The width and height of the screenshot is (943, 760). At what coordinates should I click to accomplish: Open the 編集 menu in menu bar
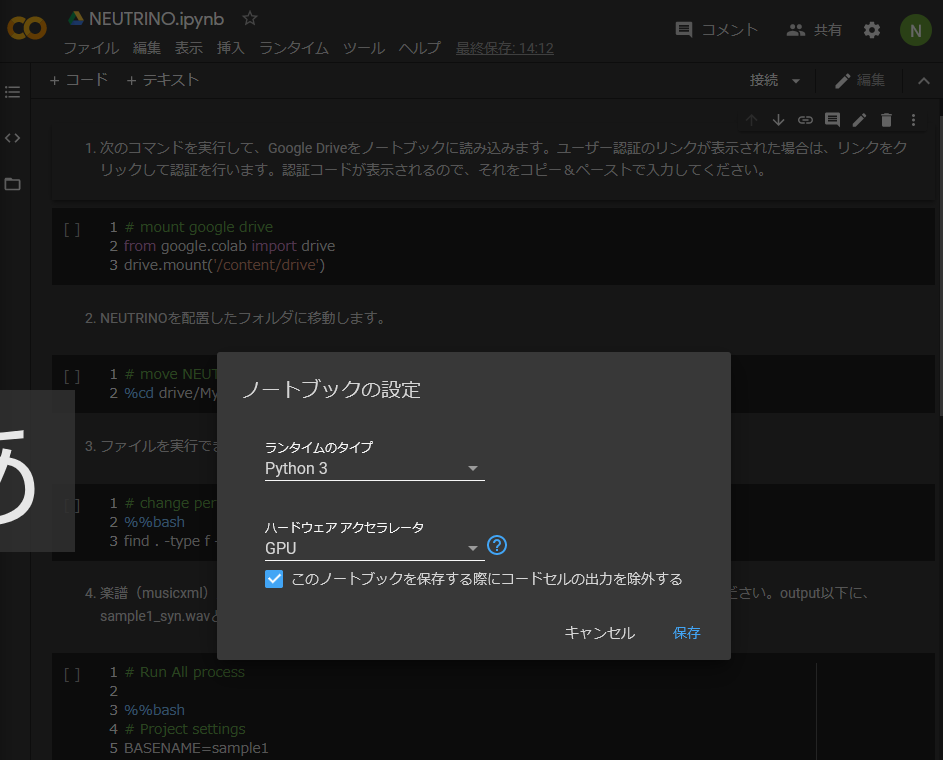pos(147,48)
